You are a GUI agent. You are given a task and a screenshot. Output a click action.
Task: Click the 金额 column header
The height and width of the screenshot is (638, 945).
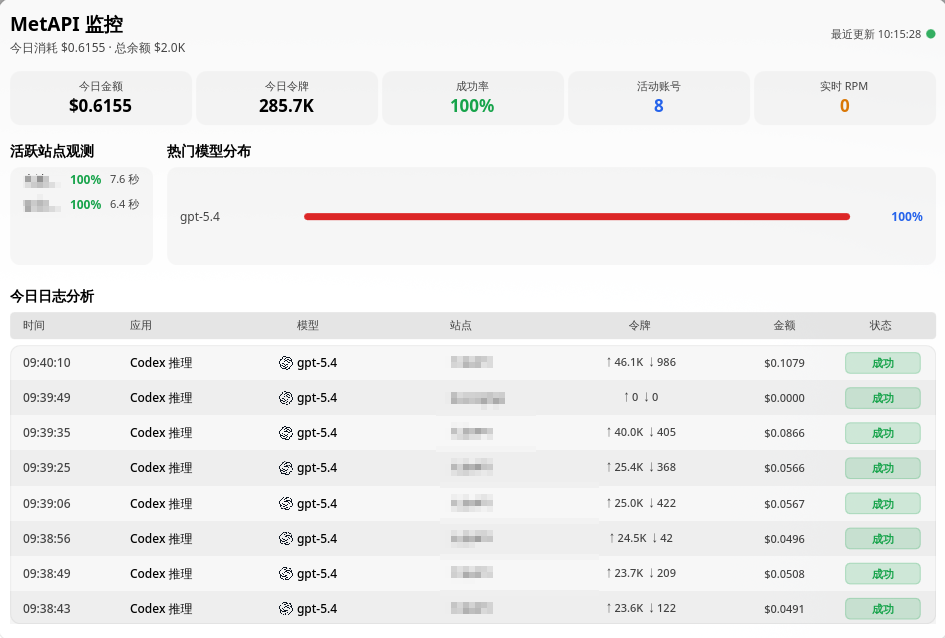(784, 326)
